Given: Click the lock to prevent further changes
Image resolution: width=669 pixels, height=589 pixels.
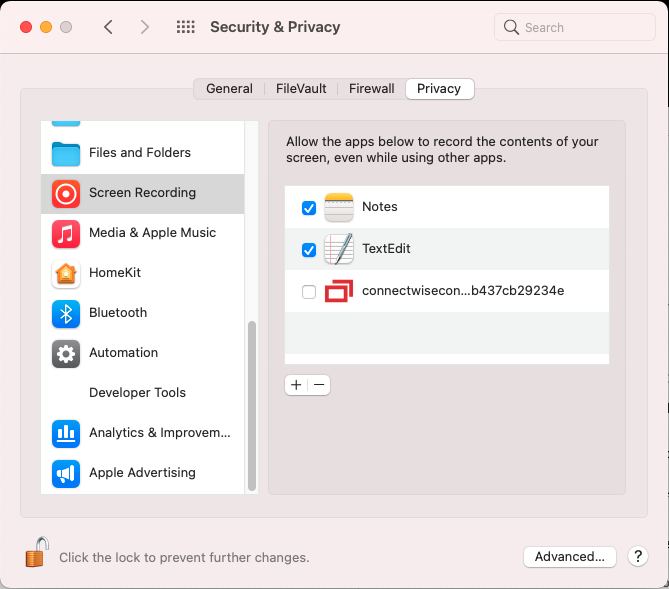Looking at the screenshot, I should [37, 553].
